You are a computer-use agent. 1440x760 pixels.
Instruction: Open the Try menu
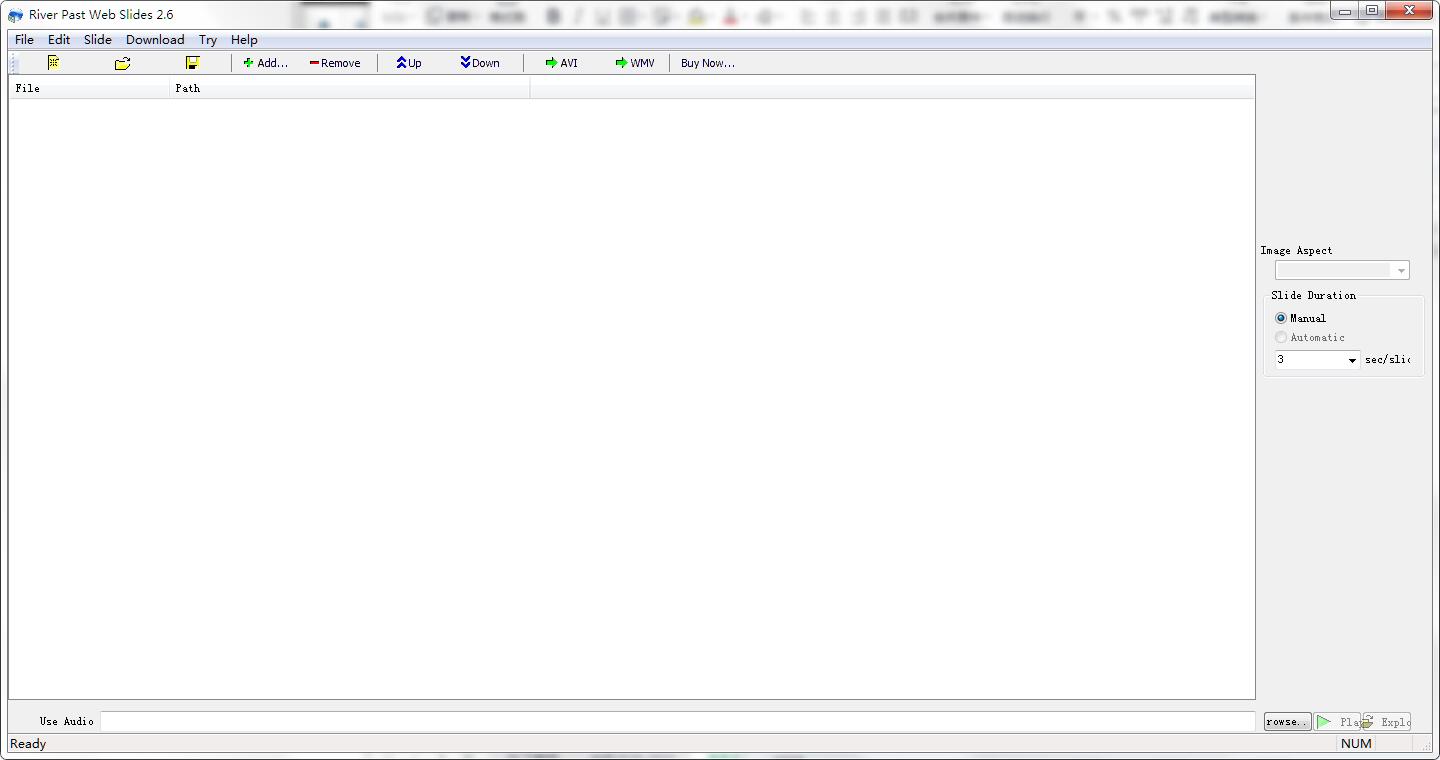point(208,40)
